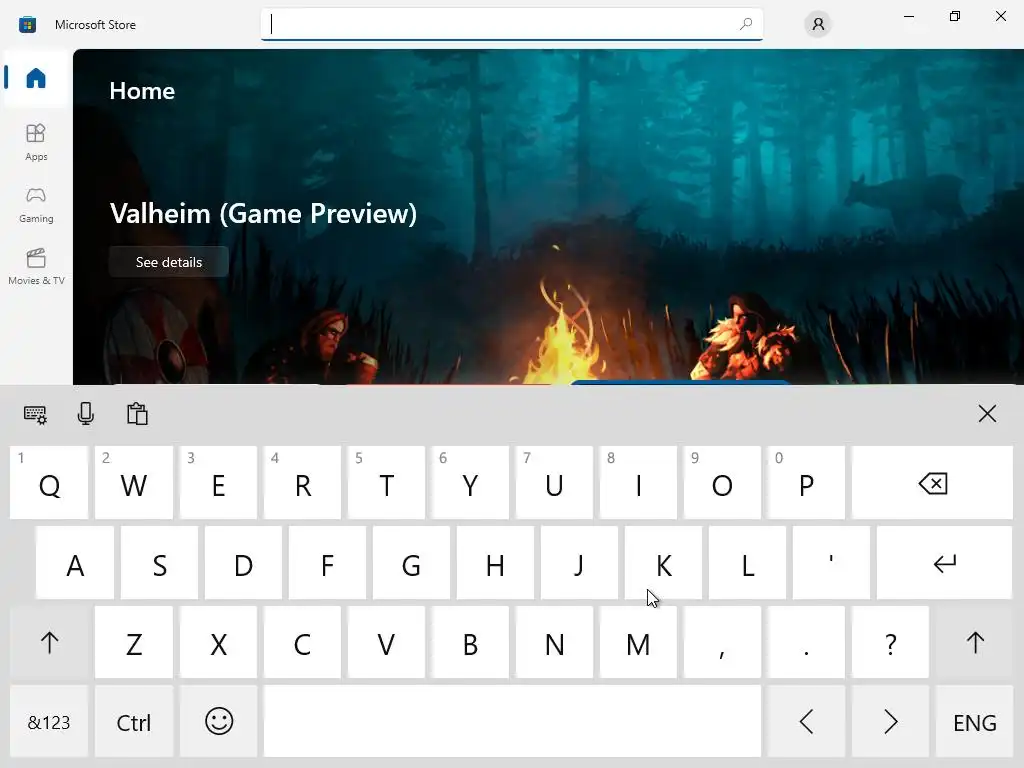Open the Apps section in the sidebar
Viewport: 1024px width, 768px height.
[36, 142]
